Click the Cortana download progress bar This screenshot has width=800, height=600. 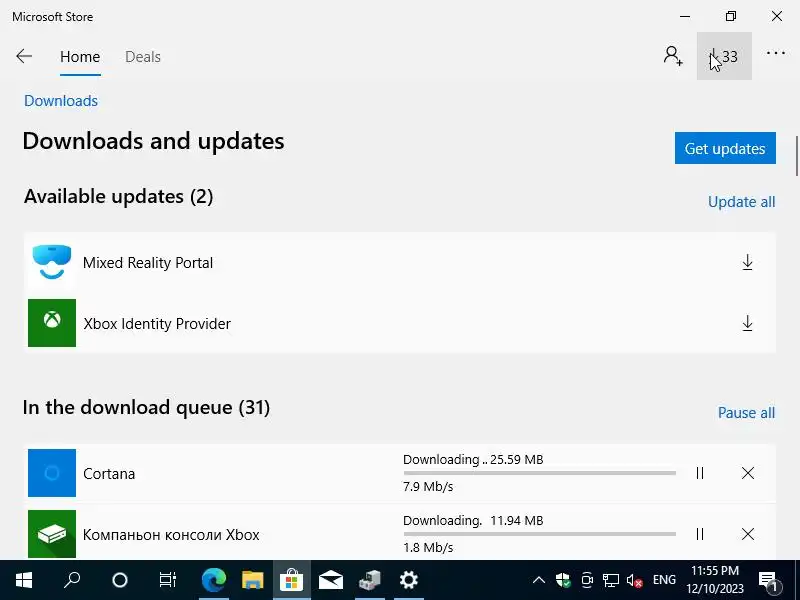click(x=540, y=473)
